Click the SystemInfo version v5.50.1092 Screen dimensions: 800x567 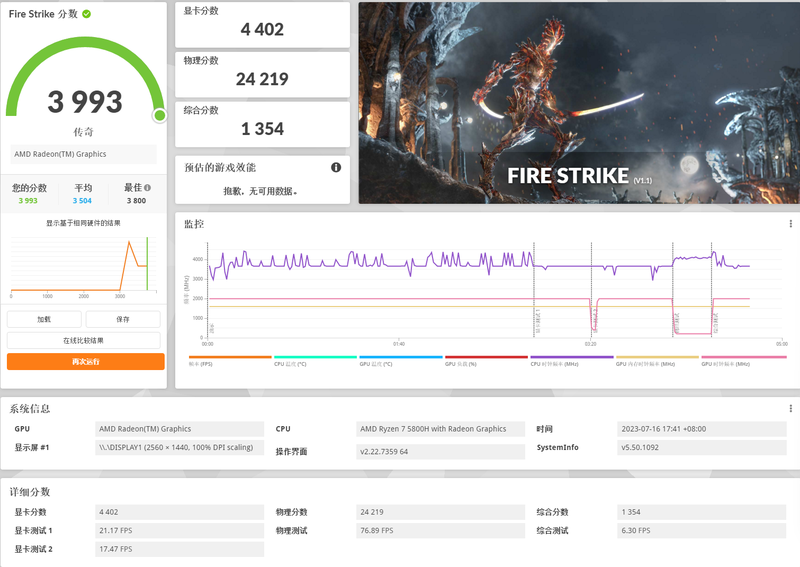coord(702,448)
